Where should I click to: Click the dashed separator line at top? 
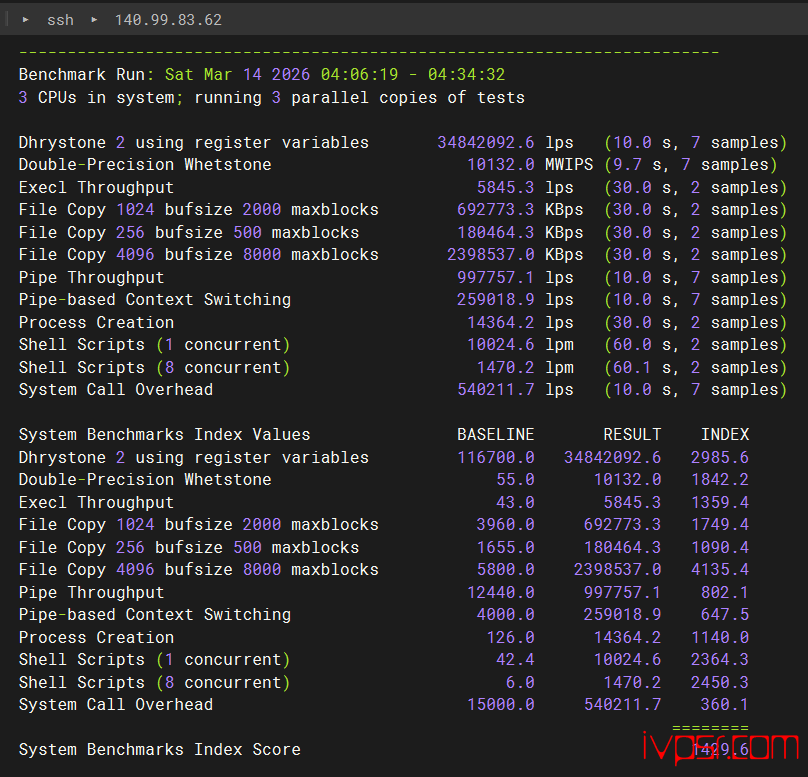pyautogui.click(x=368, y=51)
